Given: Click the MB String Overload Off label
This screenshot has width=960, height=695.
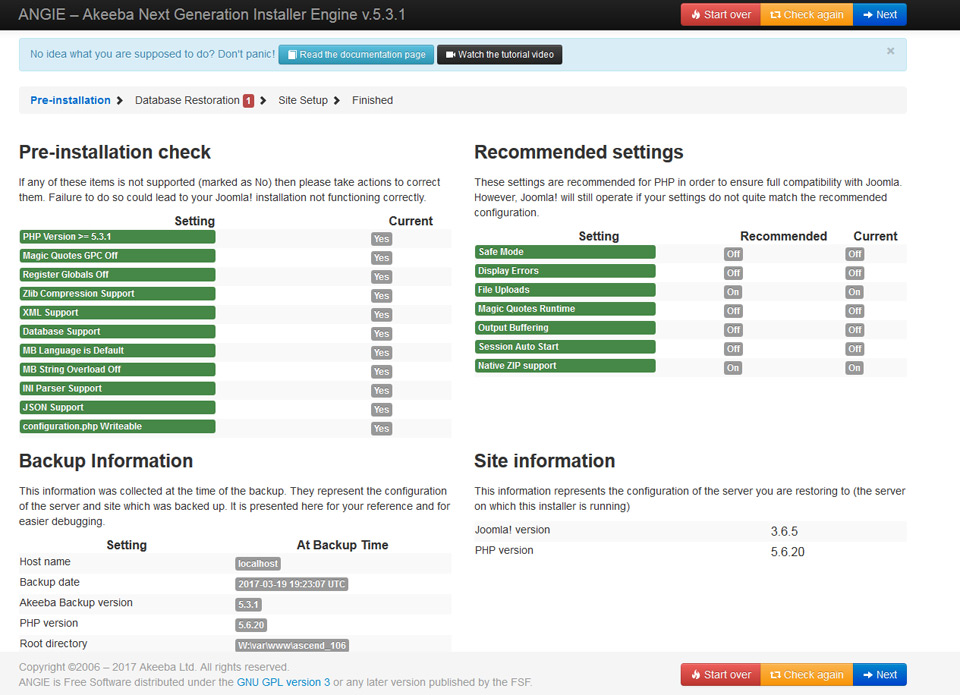Looking at the screenshot, I should [x=118, y=370].
